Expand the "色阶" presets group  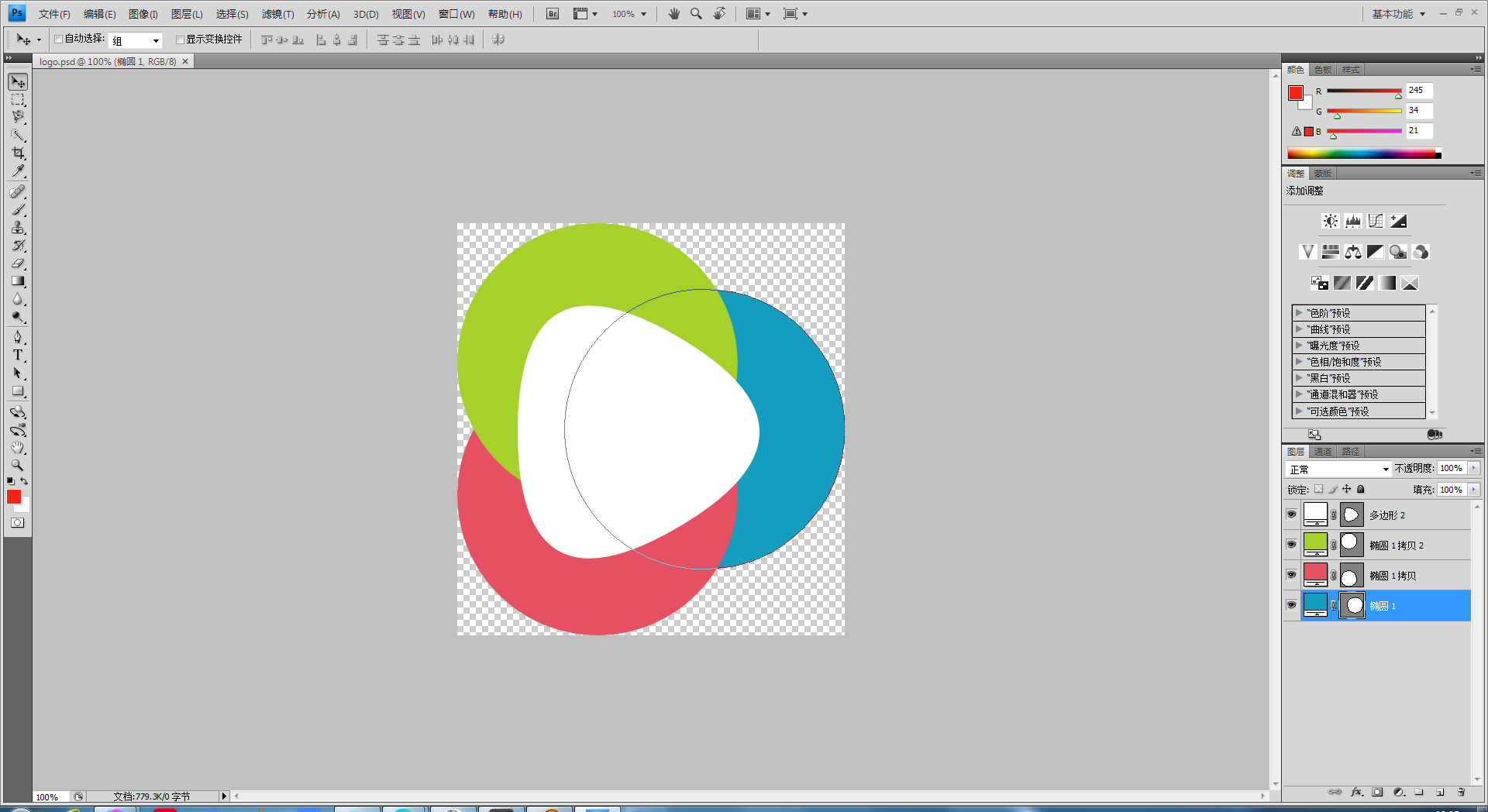click(x=1299, y=313)
